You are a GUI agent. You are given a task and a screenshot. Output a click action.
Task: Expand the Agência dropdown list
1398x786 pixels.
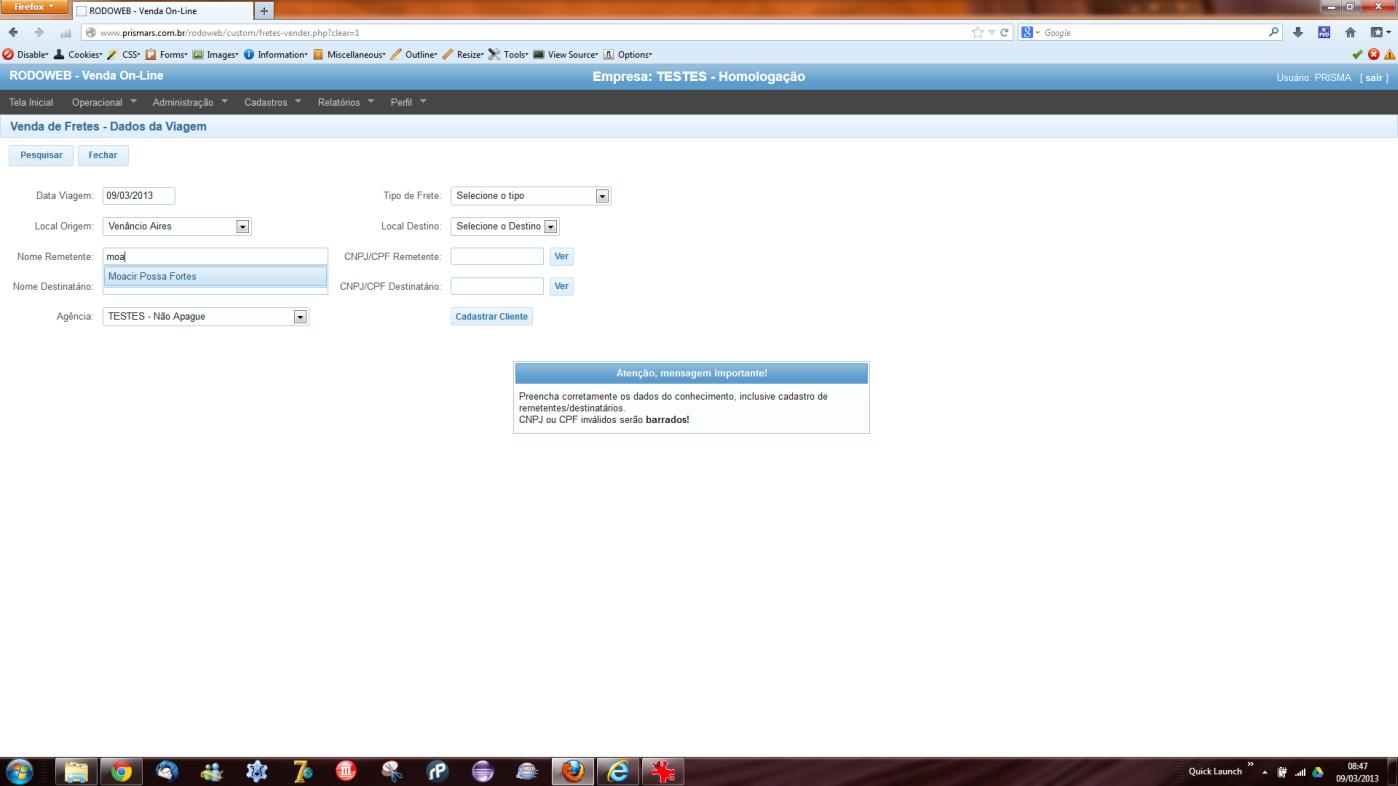click(206, 317)
